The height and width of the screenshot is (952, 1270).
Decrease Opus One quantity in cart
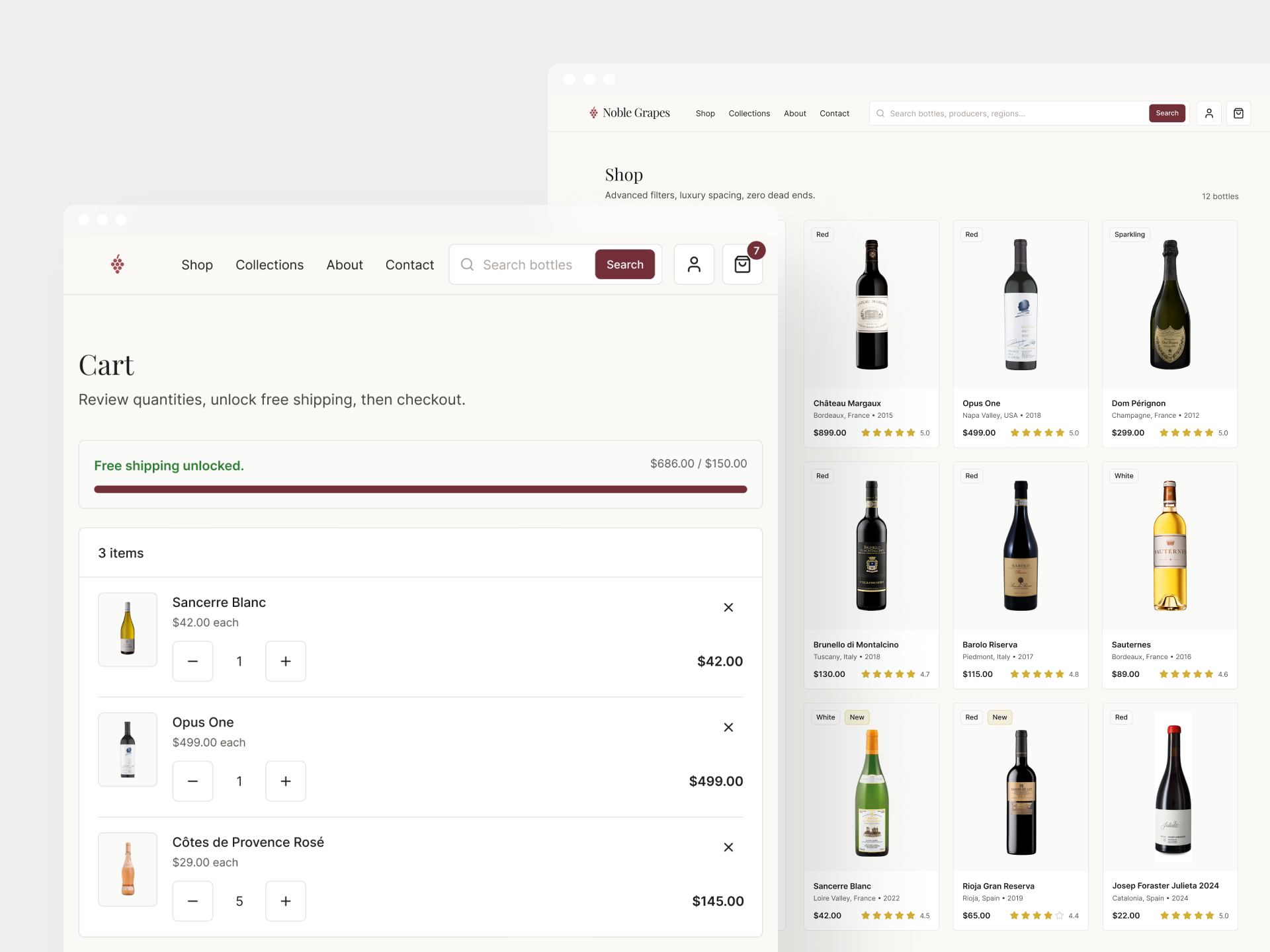[x=192, y=781]
